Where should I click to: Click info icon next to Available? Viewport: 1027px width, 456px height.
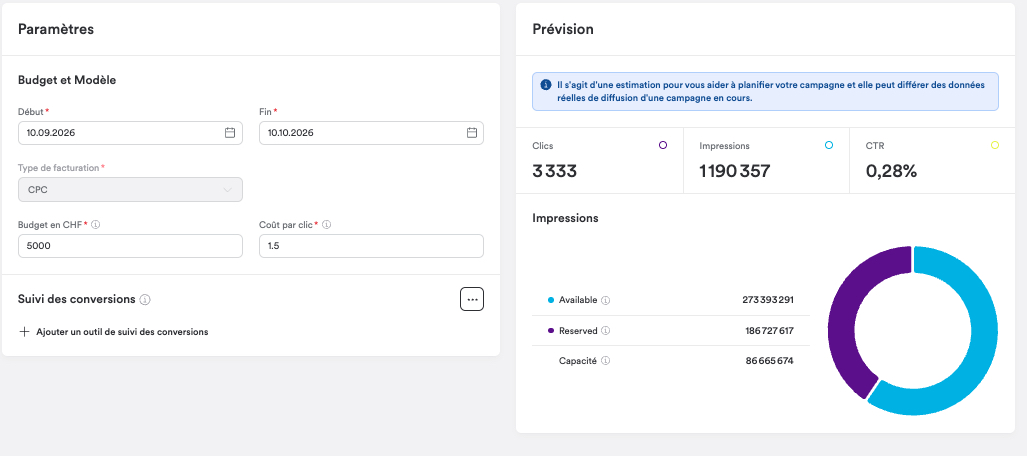606,300
